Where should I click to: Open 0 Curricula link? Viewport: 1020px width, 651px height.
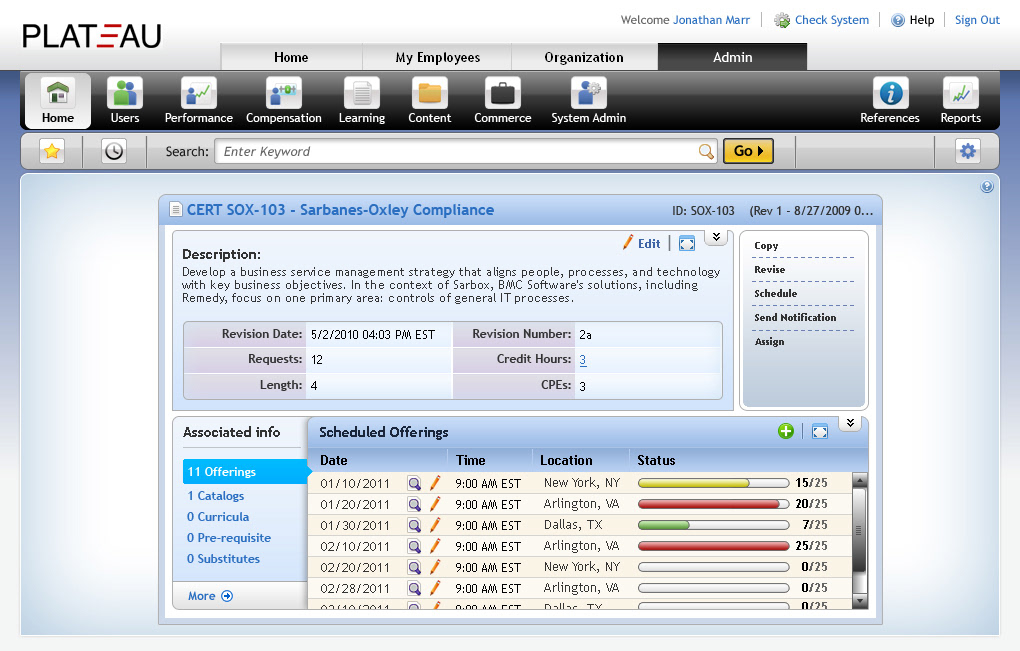tap(218, 516)
